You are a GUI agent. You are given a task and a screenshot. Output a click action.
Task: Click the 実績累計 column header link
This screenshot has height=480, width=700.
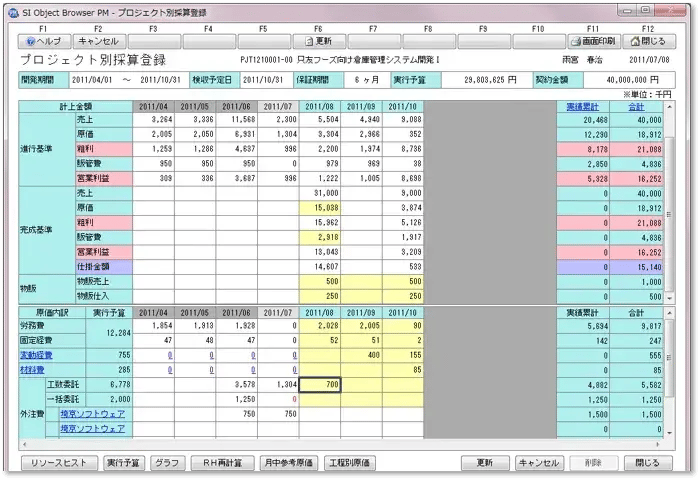tap(583, 104)
